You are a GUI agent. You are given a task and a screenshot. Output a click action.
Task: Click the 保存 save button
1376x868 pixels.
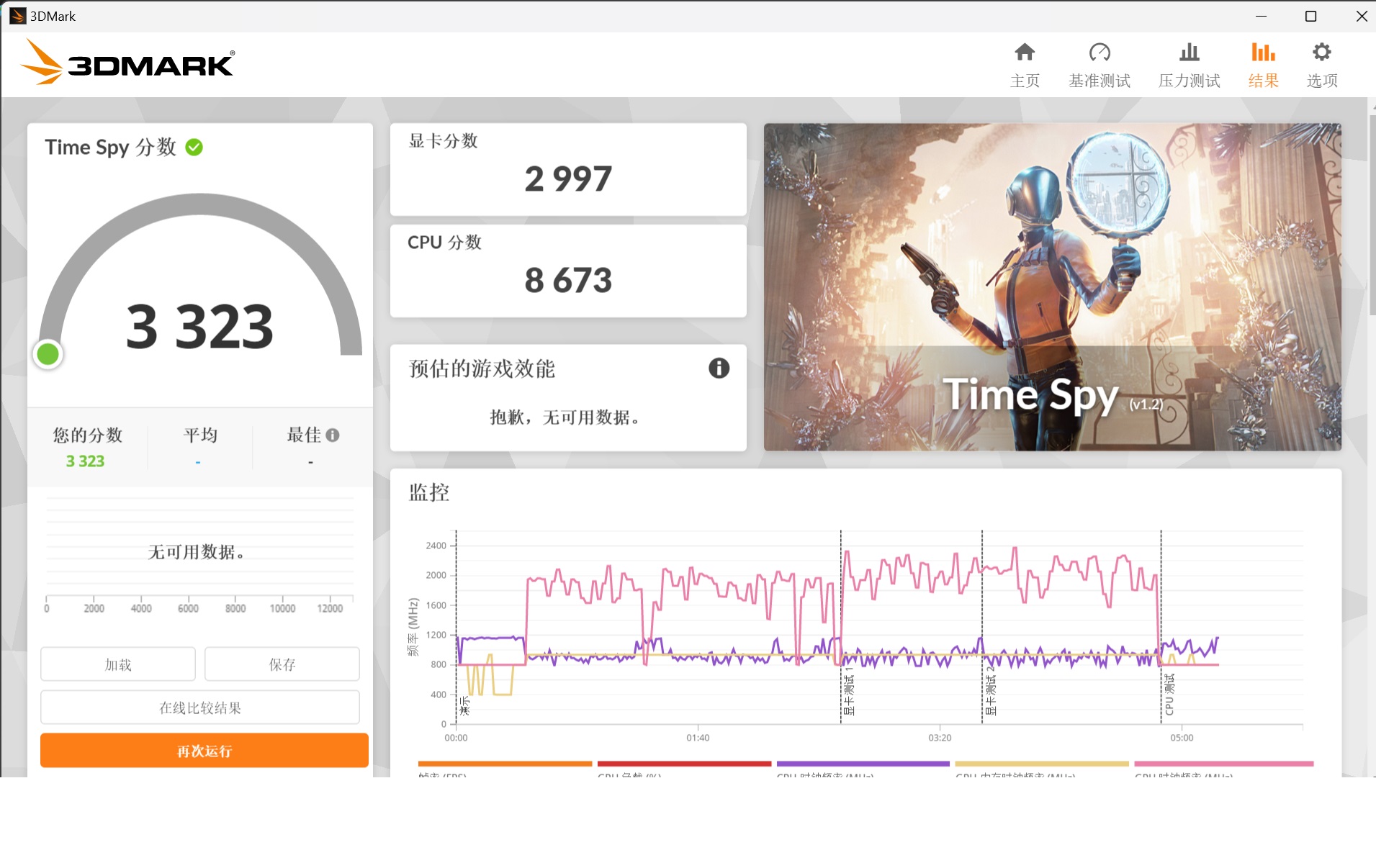282,664
